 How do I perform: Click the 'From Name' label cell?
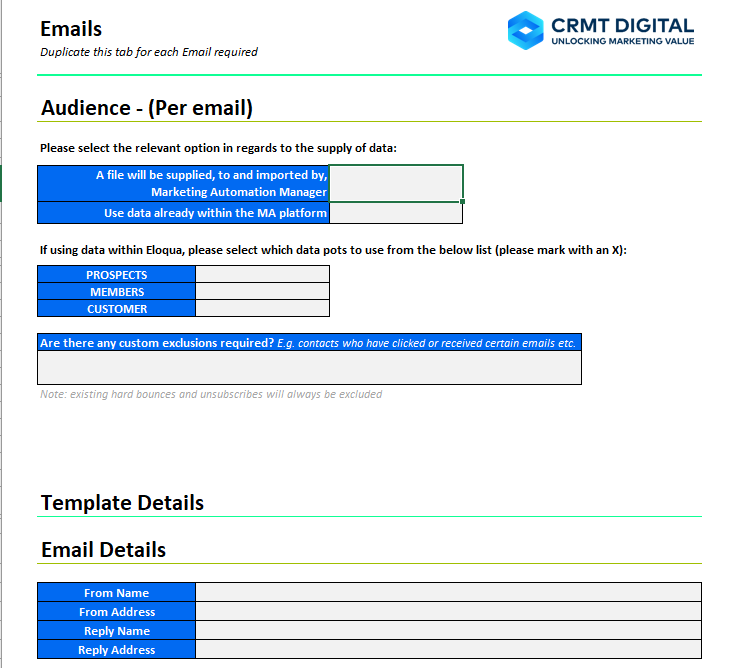[x=117, y=592]
